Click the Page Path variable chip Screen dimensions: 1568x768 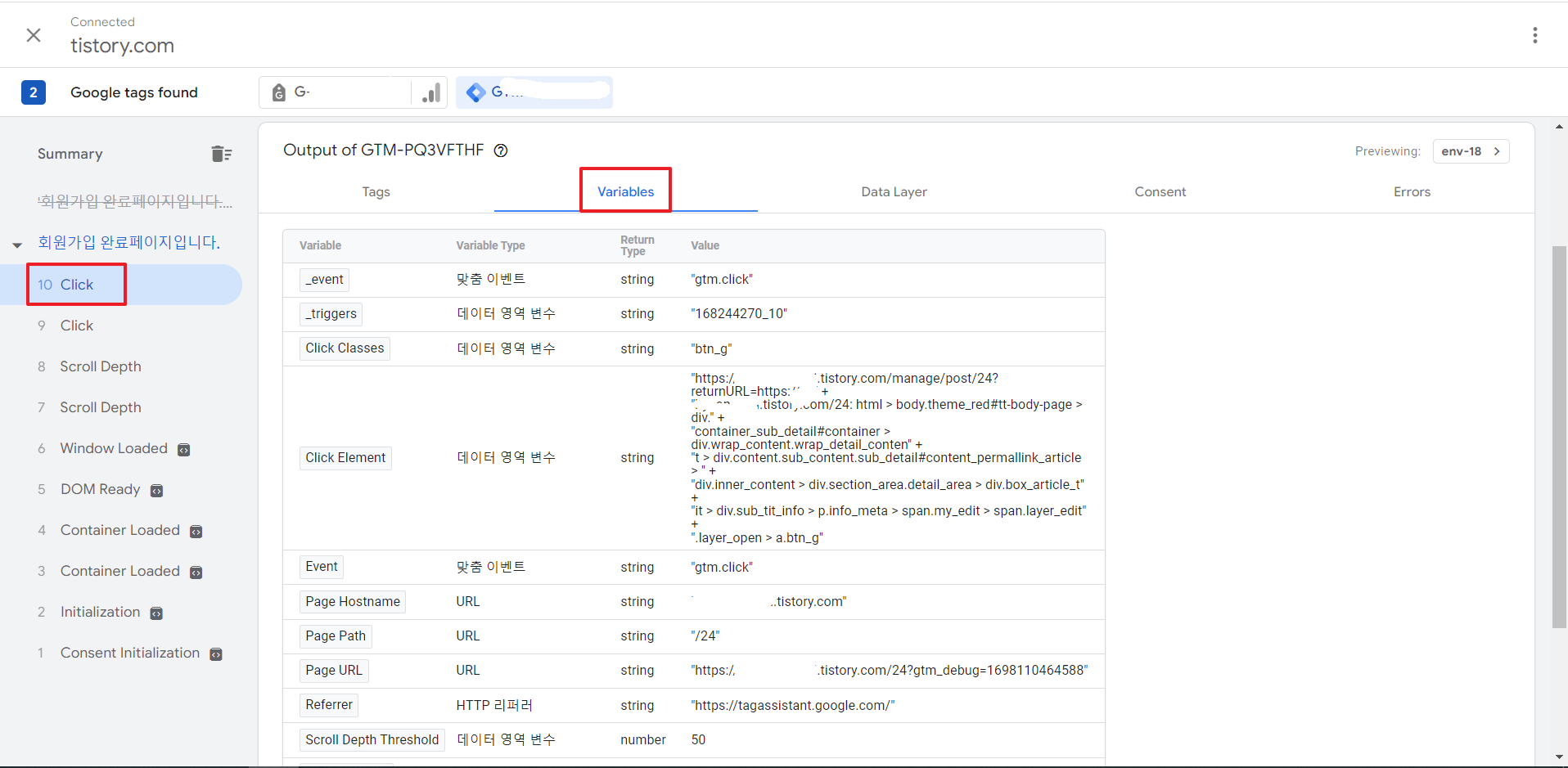pos(336,636)
